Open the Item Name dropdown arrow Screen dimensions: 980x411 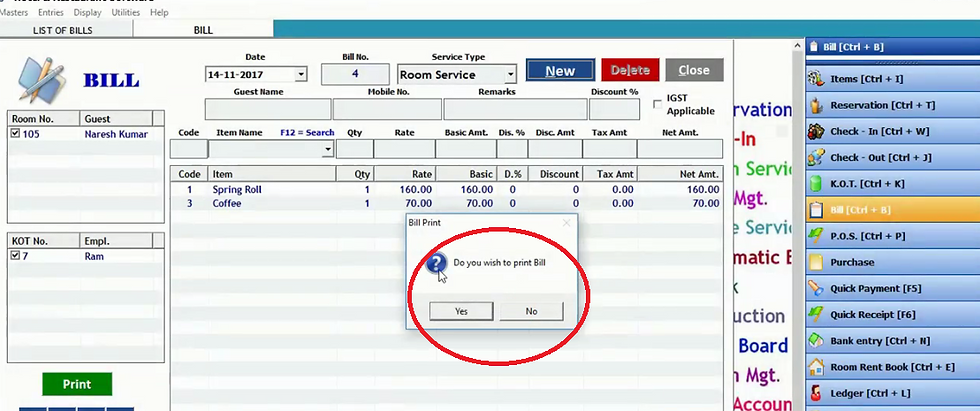coord(328,149)
